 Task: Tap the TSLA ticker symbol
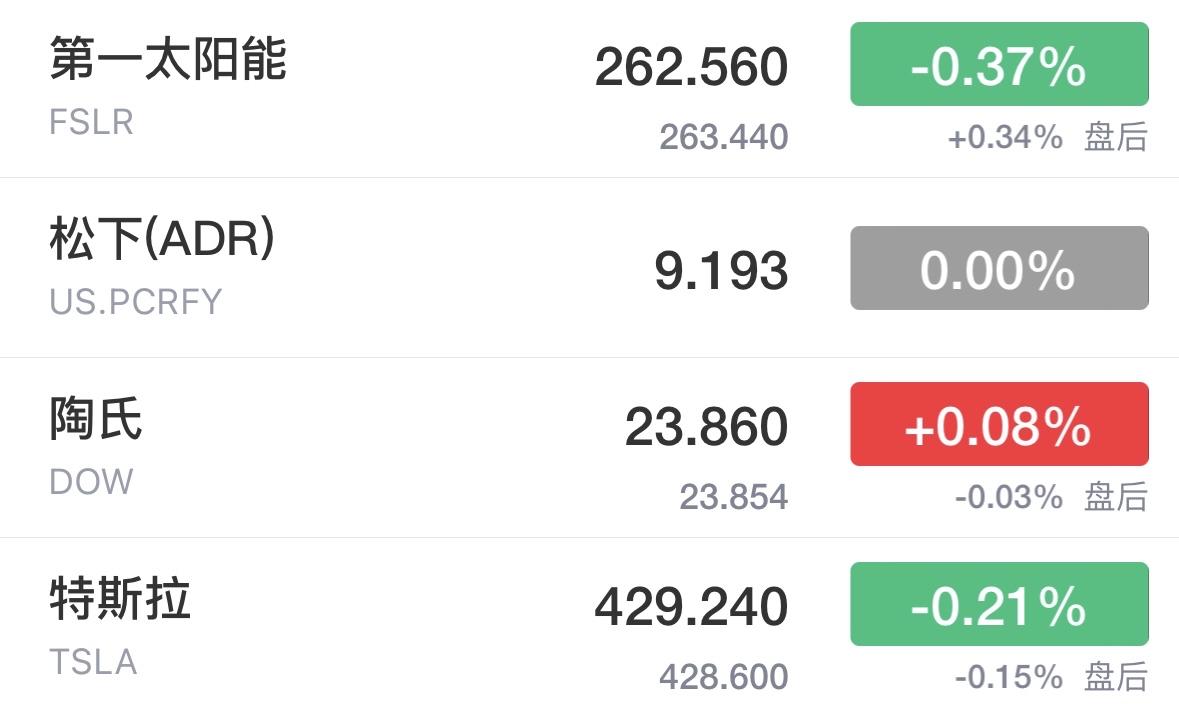(92, 662)
